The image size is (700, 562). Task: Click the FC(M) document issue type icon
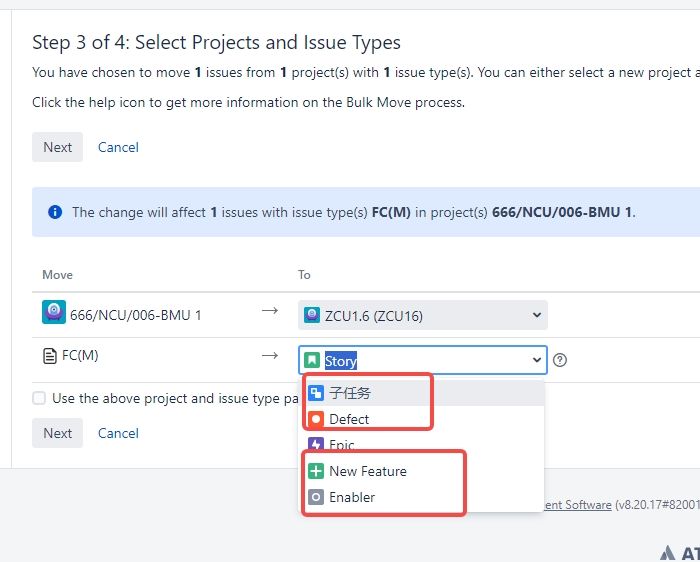[x=50, y=356]
